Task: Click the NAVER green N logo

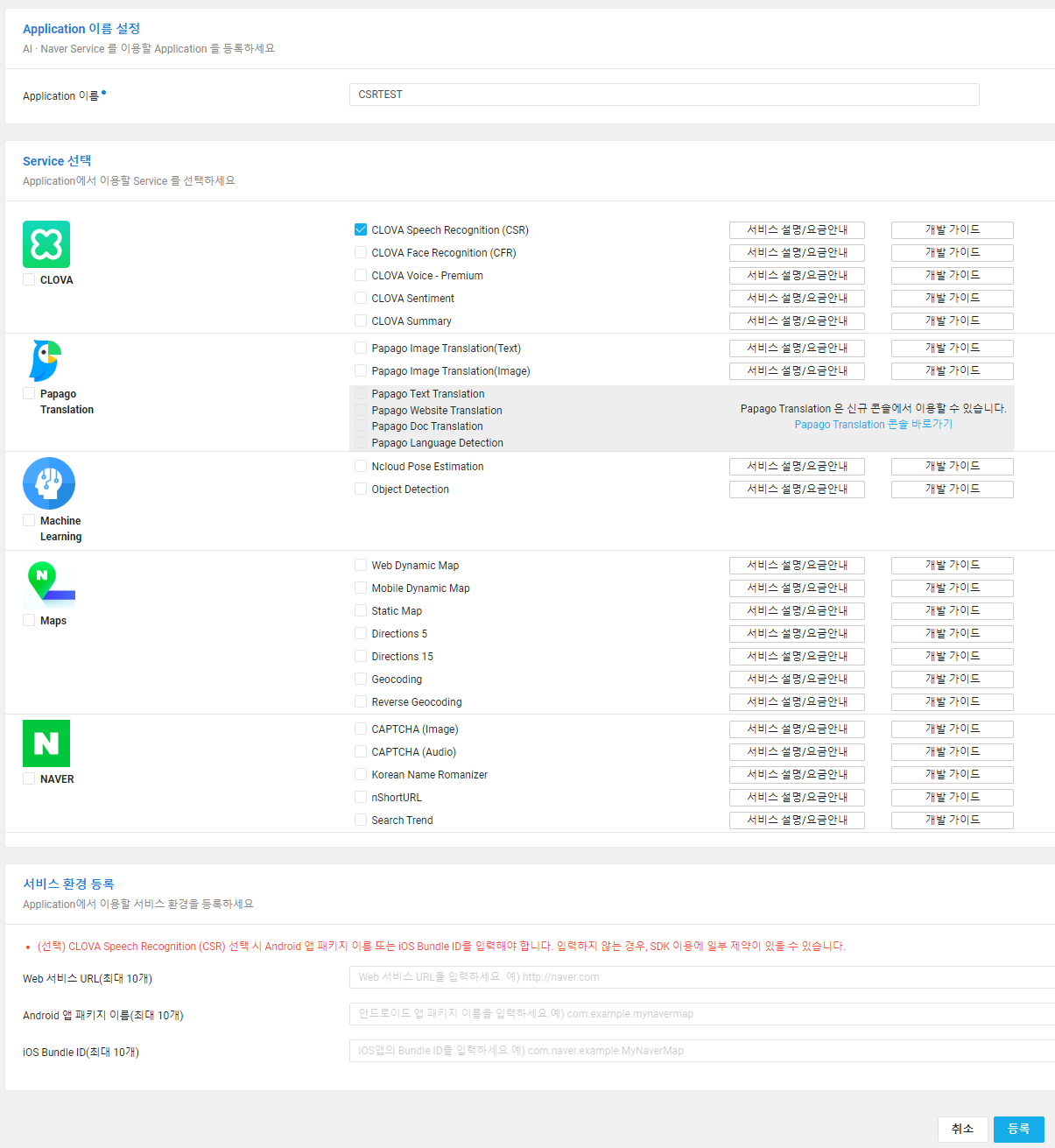Action: tap(46, 743)
